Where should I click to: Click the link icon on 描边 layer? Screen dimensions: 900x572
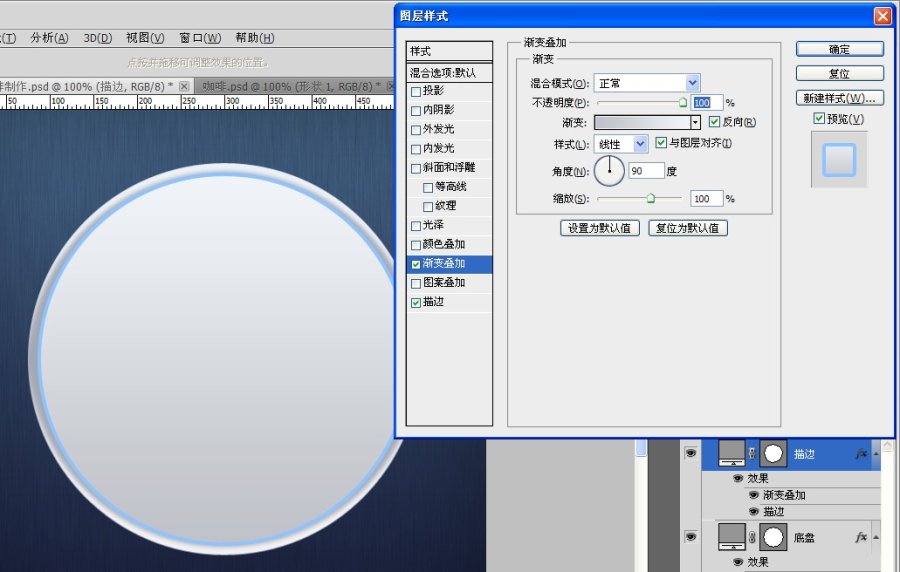point(752,453)
